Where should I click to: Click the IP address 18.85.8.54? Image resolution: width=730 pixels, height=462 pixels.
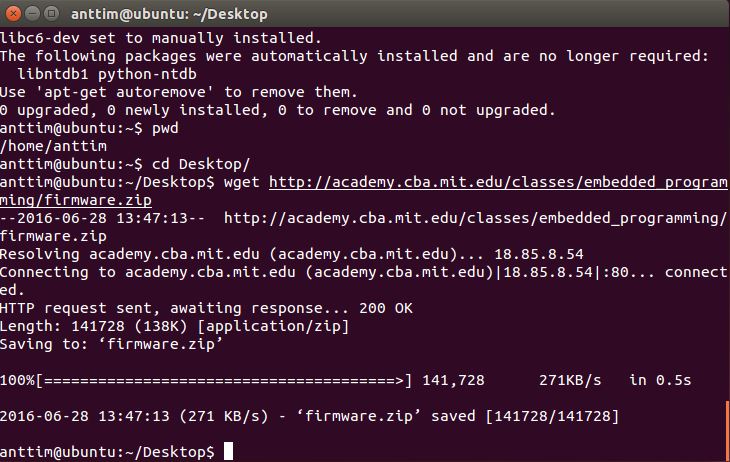pos(539,254)
